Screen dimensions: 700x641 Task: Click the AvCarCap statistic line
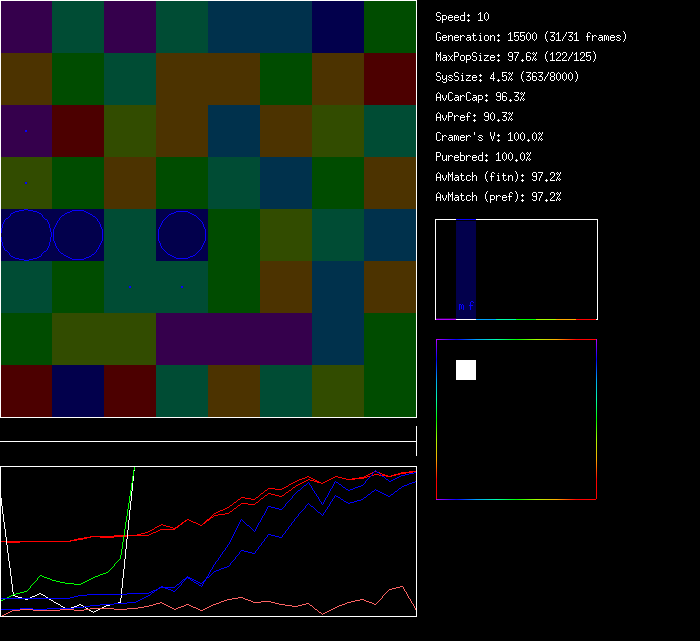pos(481,97)
